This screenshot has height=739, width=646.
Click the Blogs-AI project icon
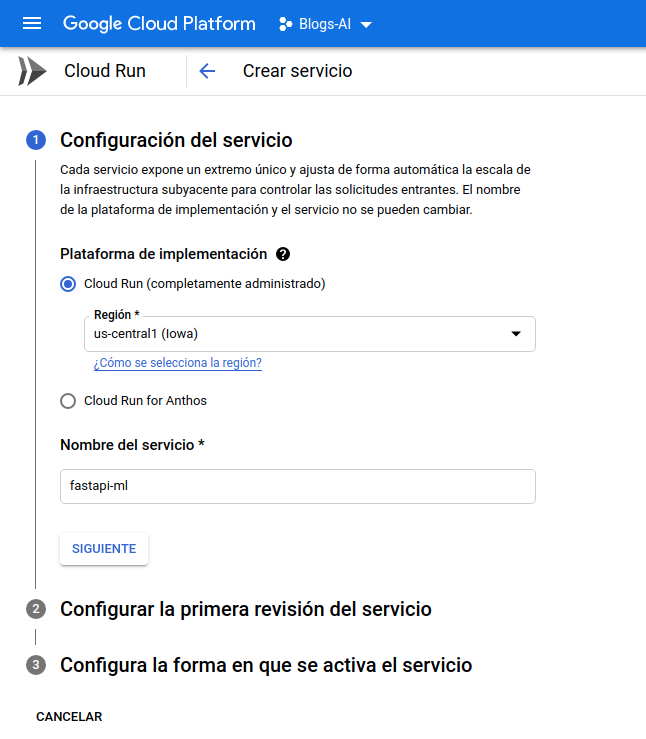(x=285, y=24)
